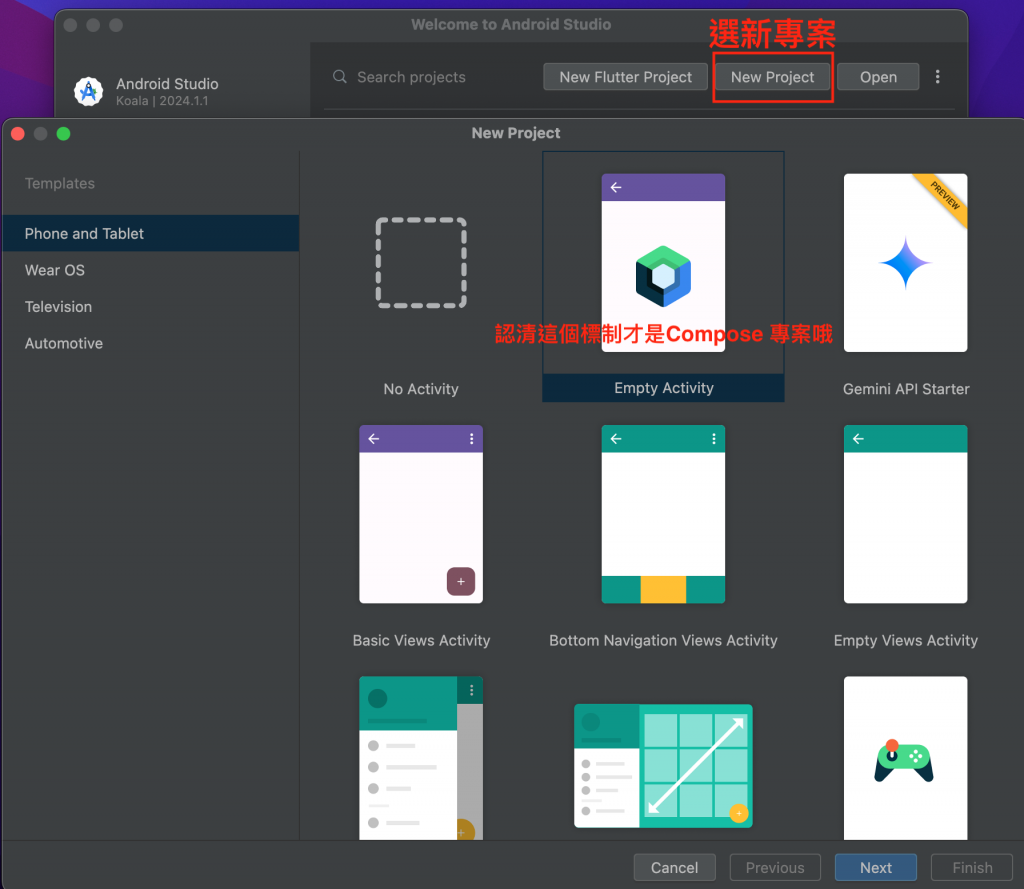
Task: Click the Gemini sparkle star icon
Action: click(905, 263)
